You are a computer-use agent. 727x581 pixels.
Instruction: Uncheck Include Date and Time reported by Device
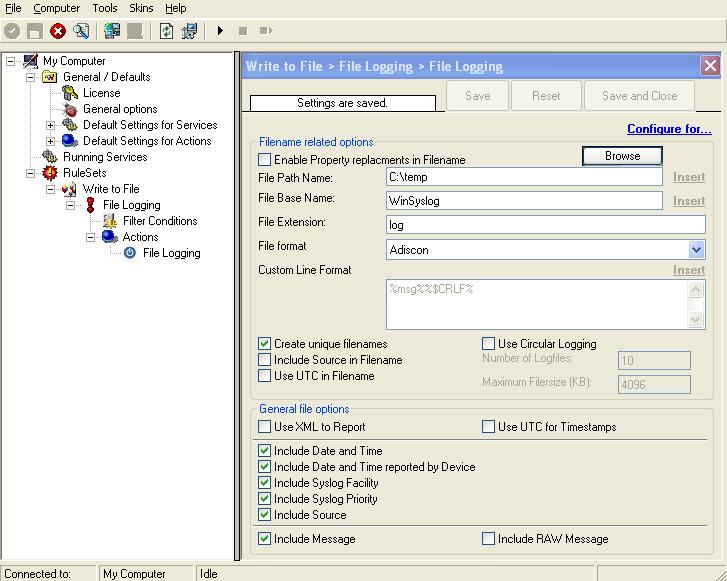pyautogui.click(x=264, y=466)
